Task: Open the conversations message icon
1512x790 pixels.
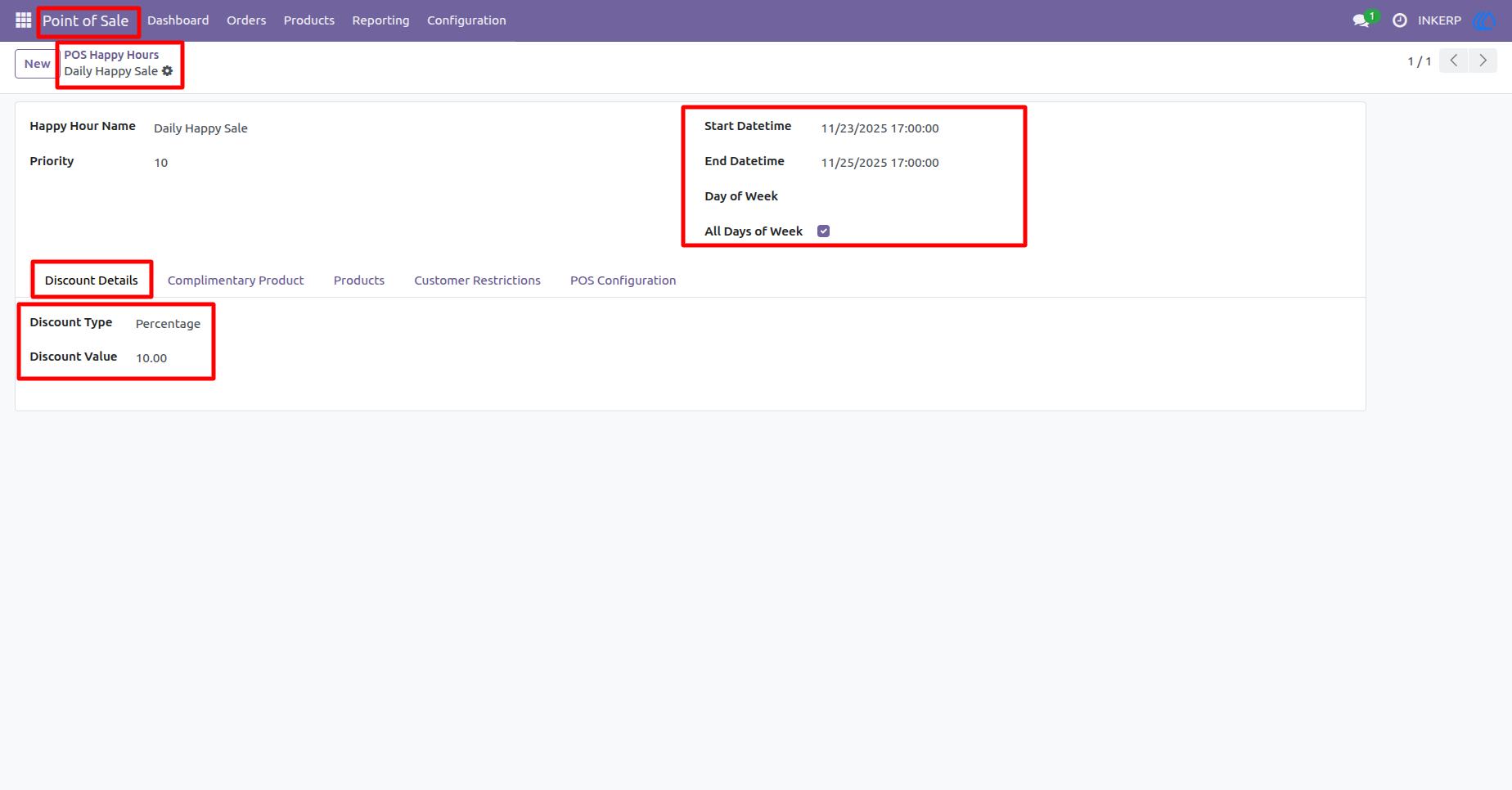Action: coord(1361,20)
